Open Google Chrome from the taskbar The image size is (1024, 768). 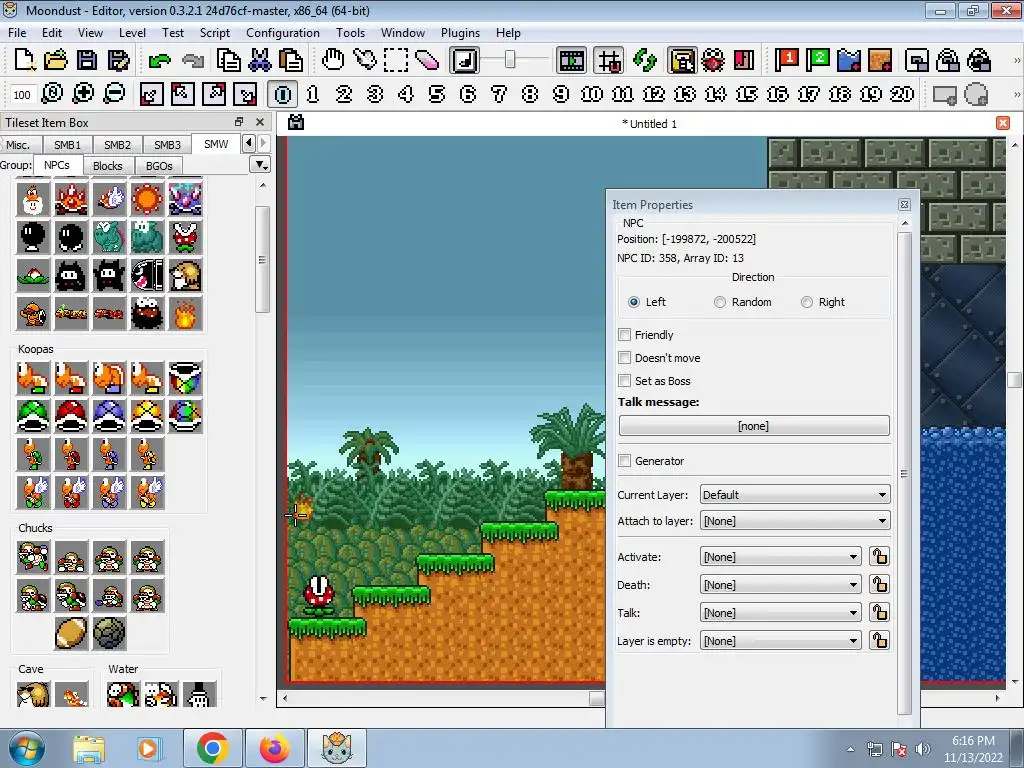(x=212, y=748)
